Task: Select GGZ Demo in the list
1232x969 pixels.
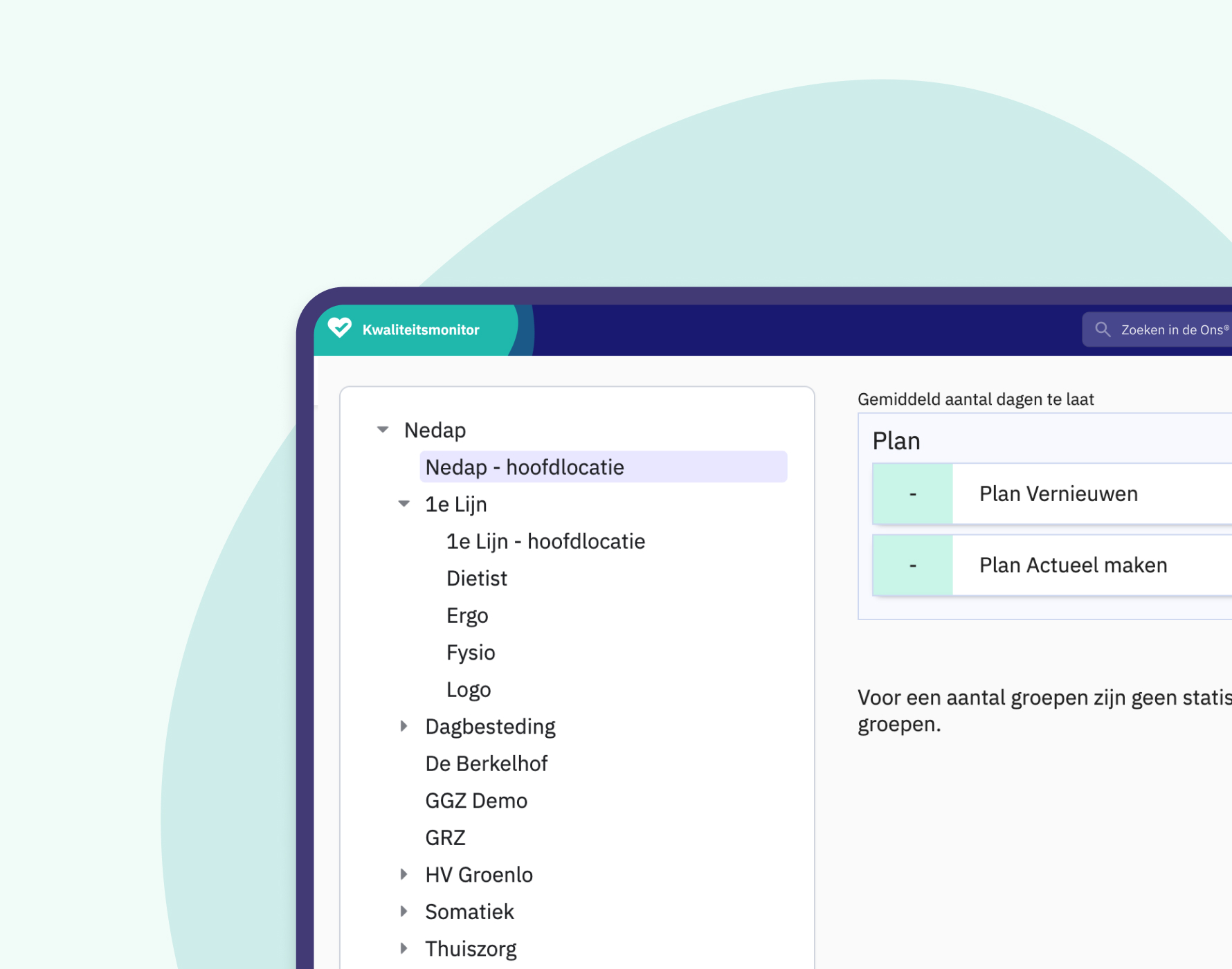Action: (476, 801)
